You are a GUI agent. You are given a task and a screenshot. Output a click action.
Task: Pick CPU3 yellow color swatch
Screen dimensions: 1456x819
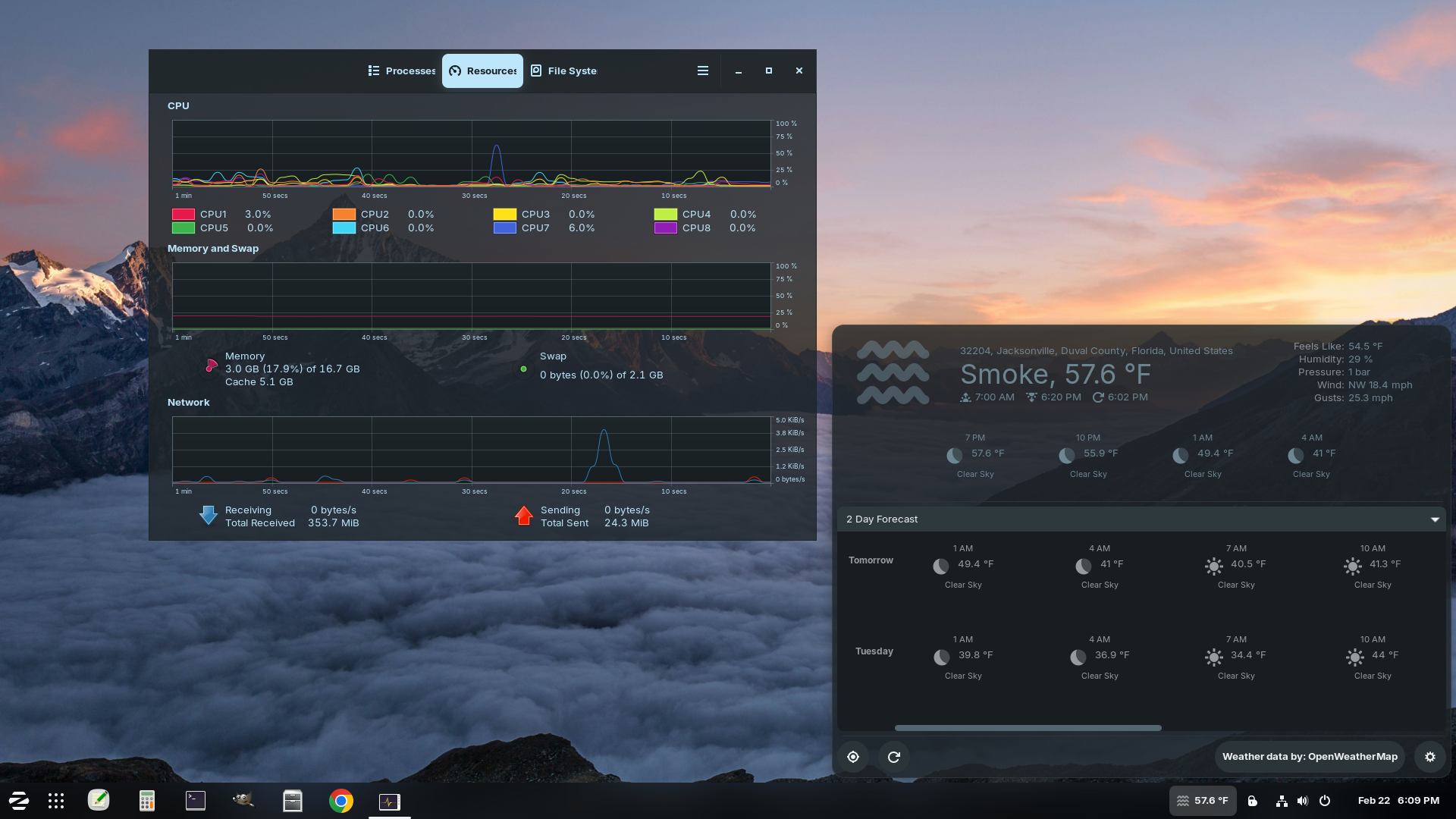[x=505, y=215]
